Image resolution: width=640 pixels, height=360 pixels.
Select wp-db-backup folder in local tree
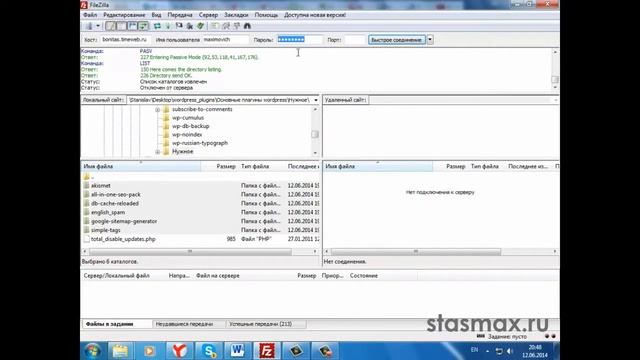coord(191,127)
